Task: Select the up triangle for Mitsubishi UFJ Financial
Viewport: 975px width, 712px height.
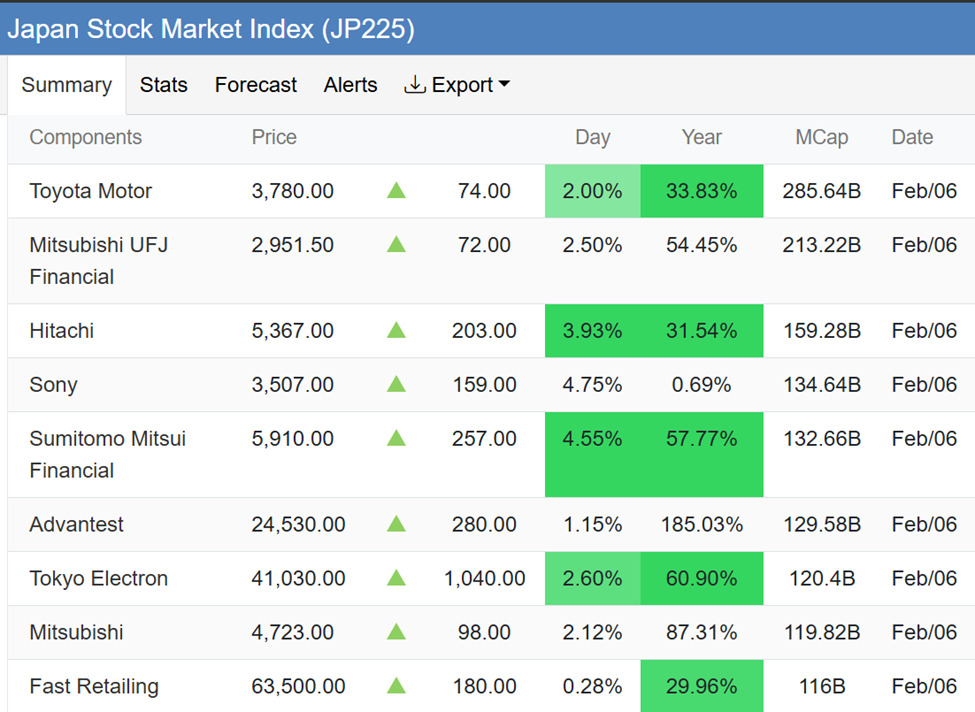Action: coord(395,245)
